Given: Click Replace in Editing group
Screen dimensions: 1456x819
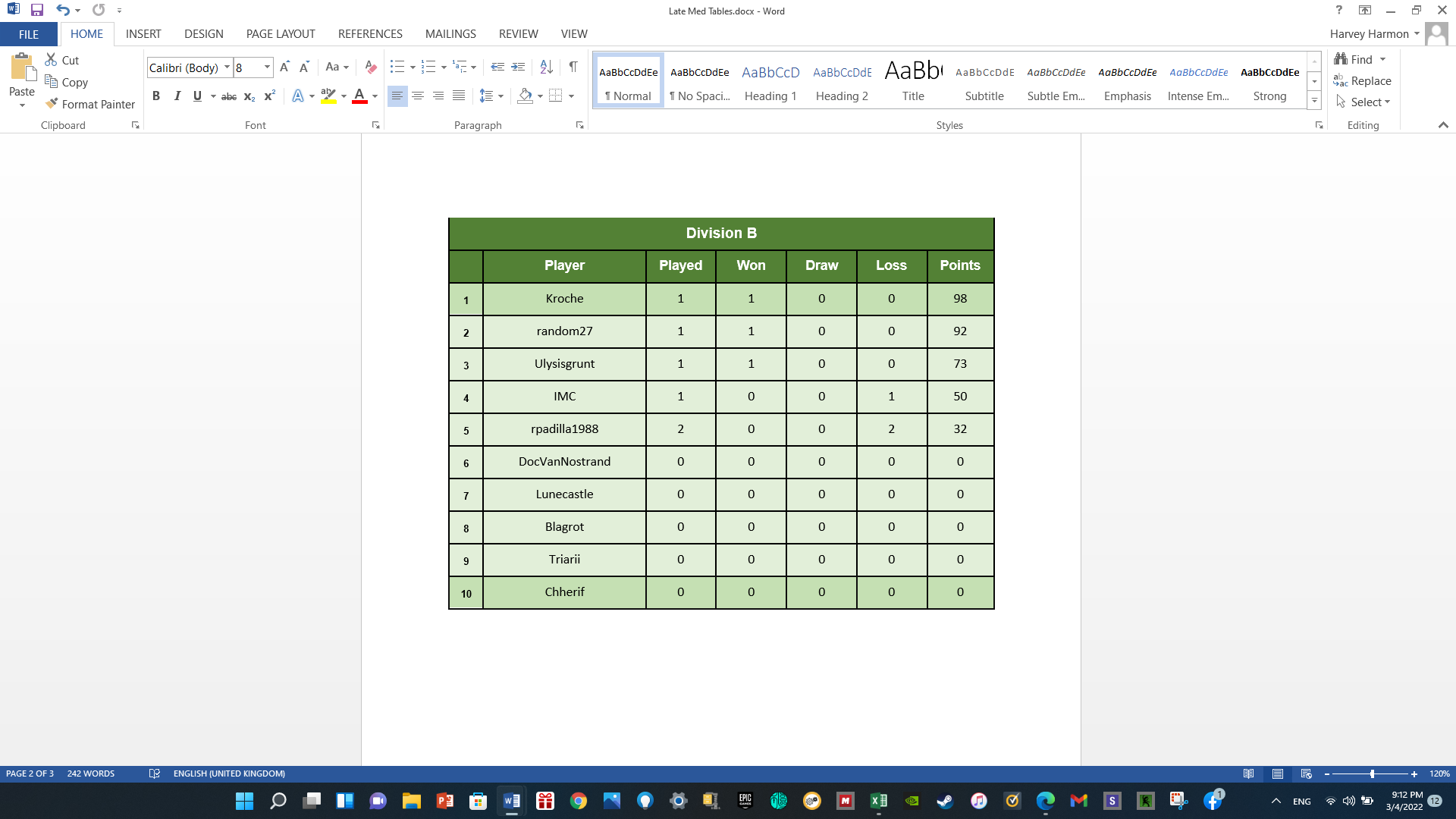Looking at the screenshot, I should [1362, 80].
